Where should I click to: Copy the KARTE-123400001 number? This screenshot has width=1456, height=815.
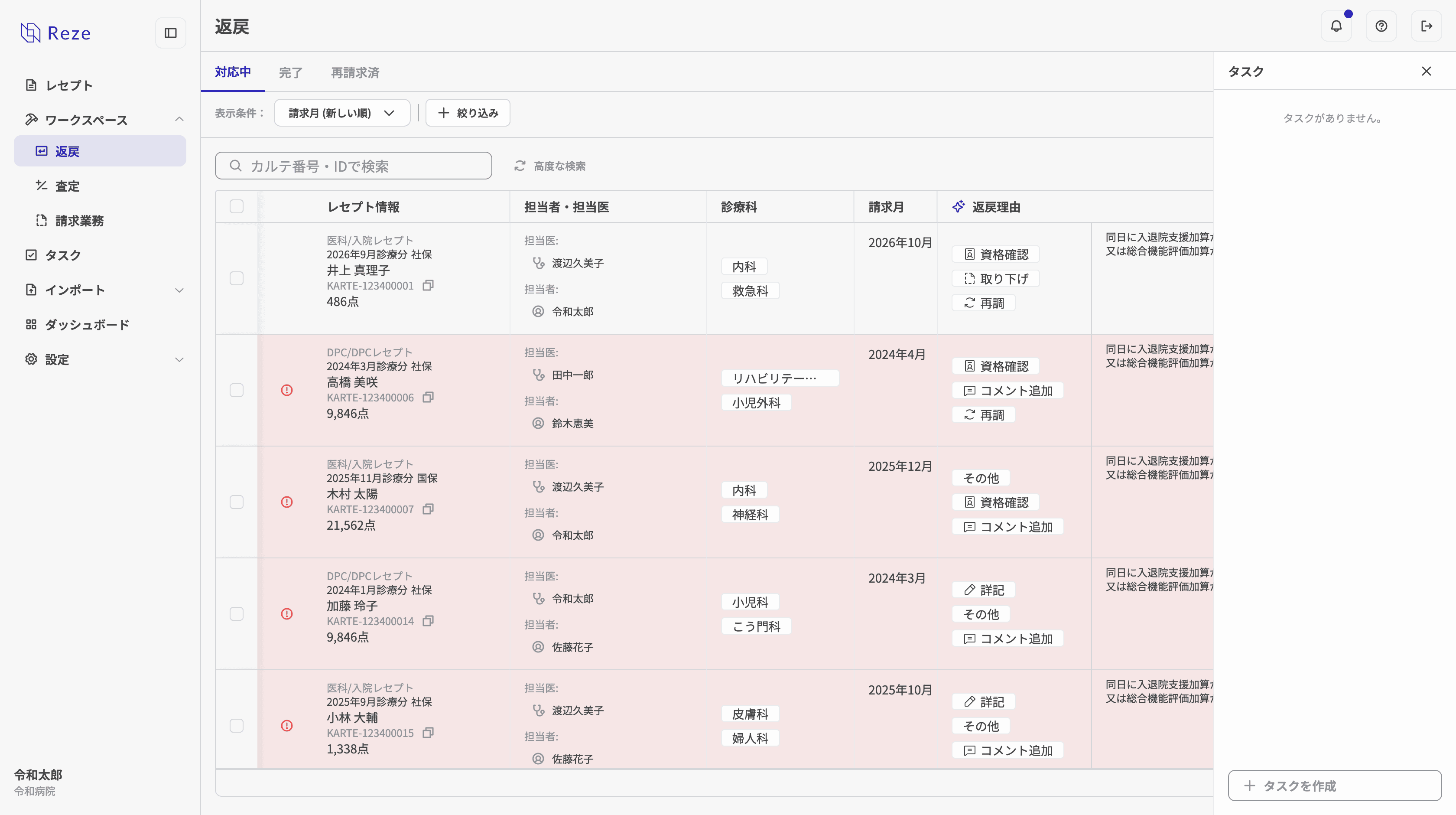(x=429, y=286)
